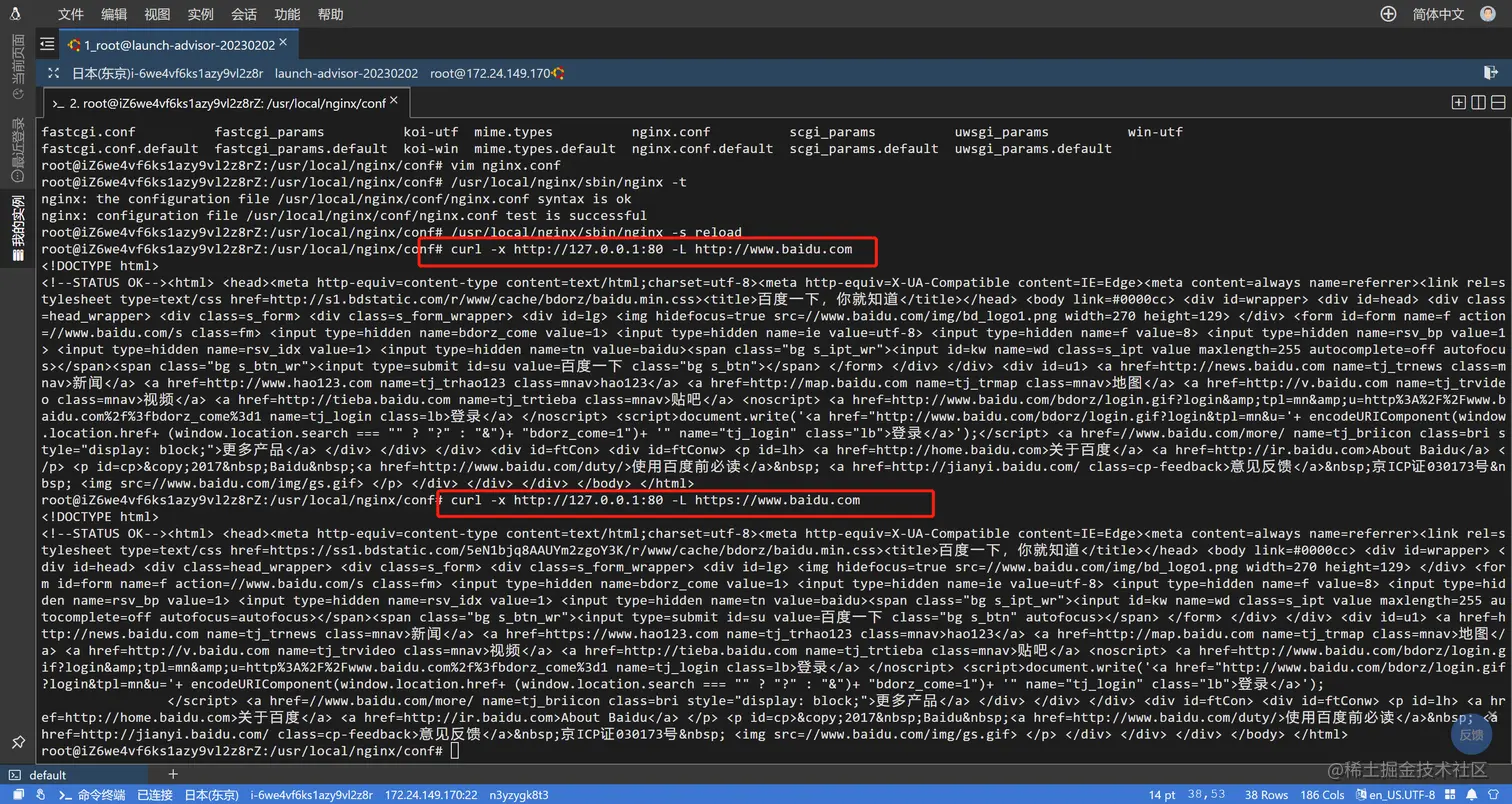
Task: Toggle the session list sidebar icon
Action: click(x=47, y=44)
